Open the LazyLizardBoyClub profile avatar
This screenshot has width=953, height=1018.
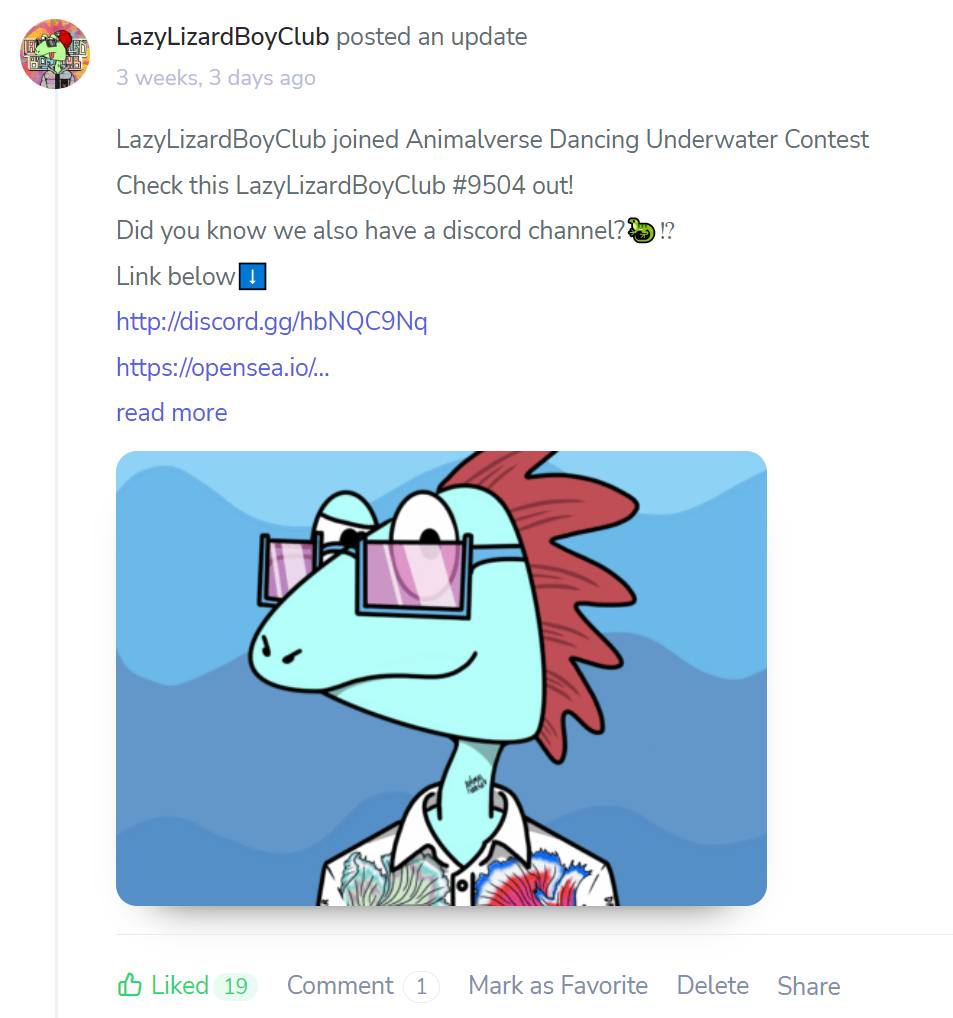click(x=55, y=54)
